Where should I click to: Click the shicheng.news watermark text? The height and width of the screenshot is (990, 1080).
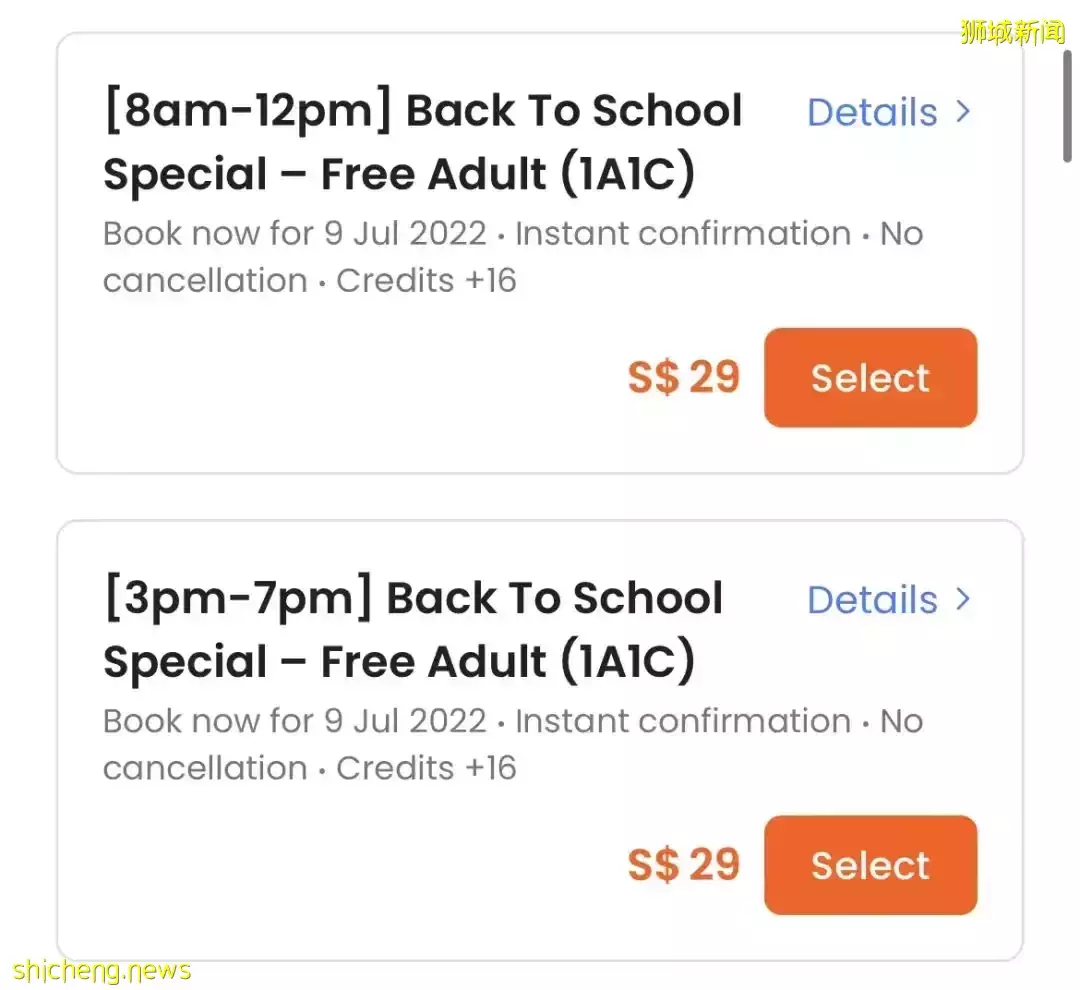tap(102, 969)
